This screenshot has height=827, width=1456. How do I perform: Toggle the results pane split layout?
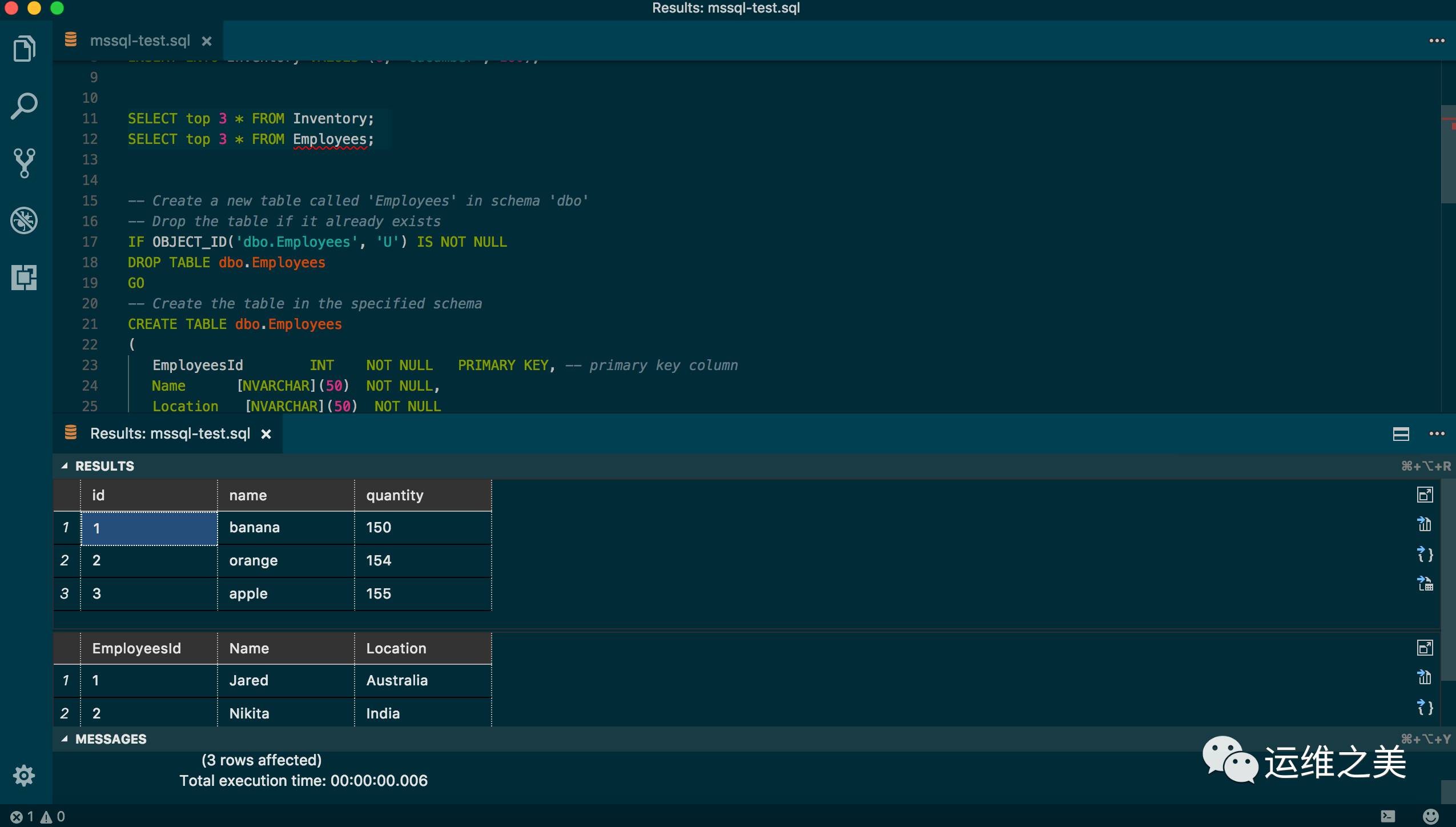[1401, 434]
